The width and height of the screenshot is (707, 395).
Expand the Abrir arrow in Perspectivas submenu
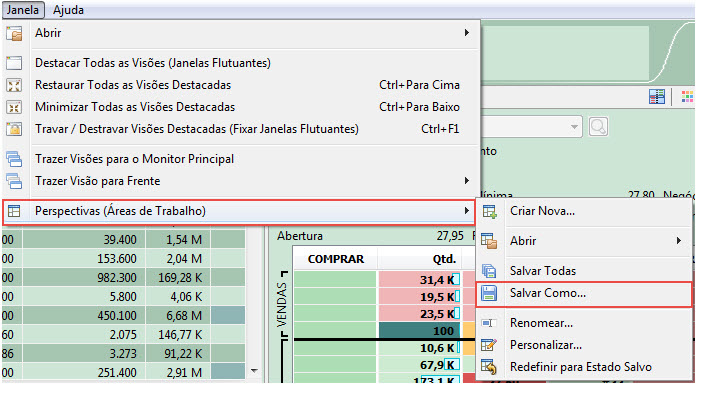point(678,241)
